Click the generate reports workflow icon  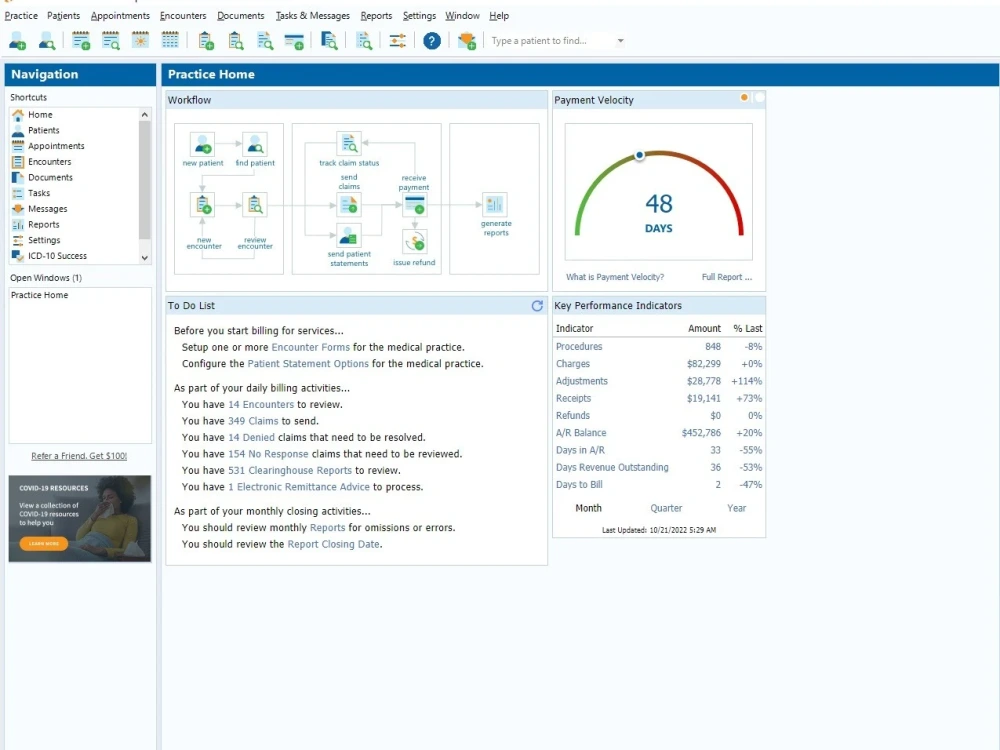click(x=495, y=205)
